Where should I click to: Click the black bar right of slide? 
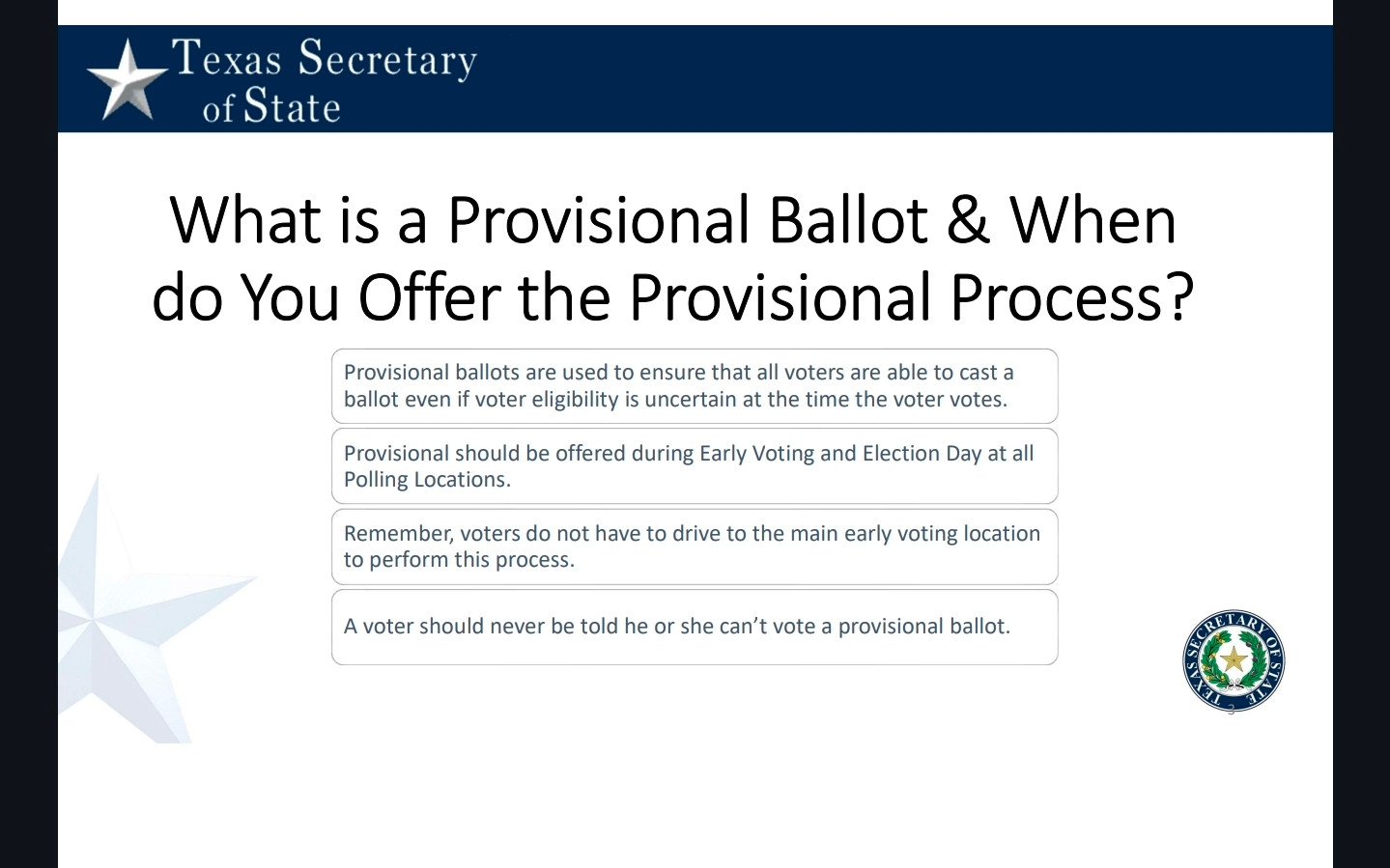[1361, 434]
